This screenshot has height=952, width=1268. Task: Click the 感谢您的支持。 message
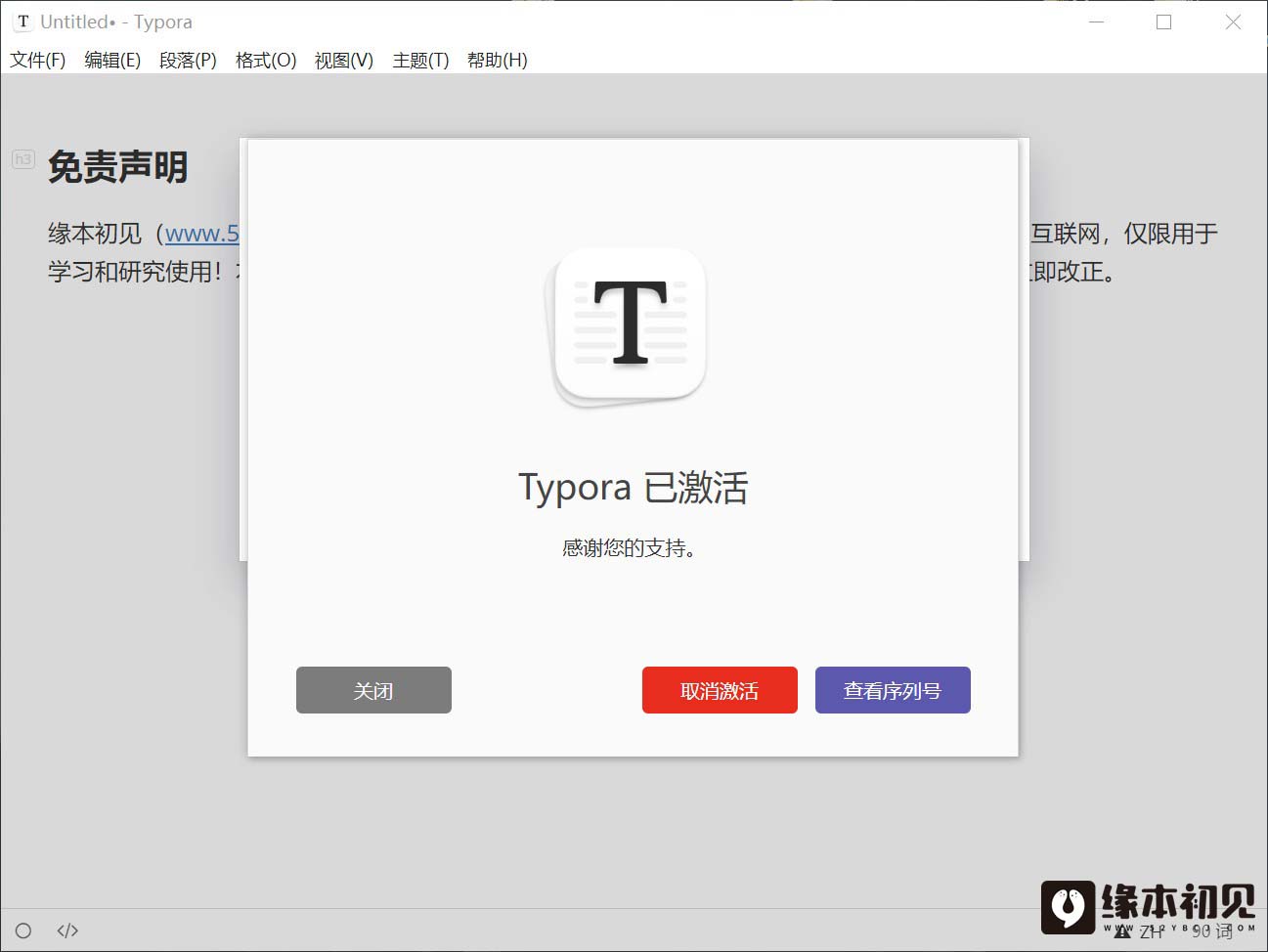click(630, 547)
